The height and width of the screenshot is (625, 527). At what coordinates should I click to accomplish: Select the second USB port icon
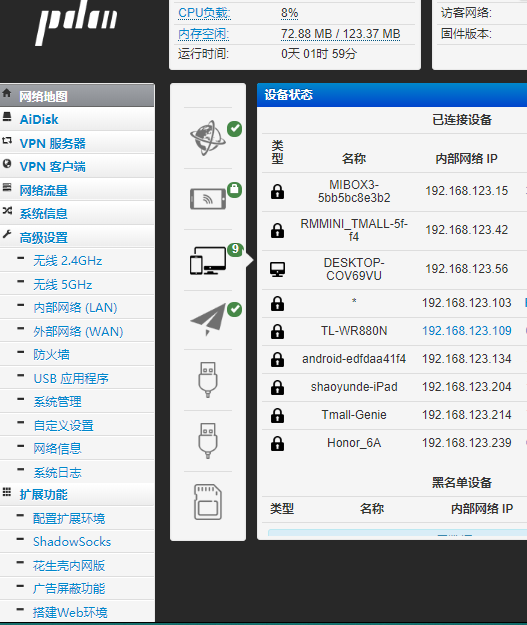coord(208,441)
